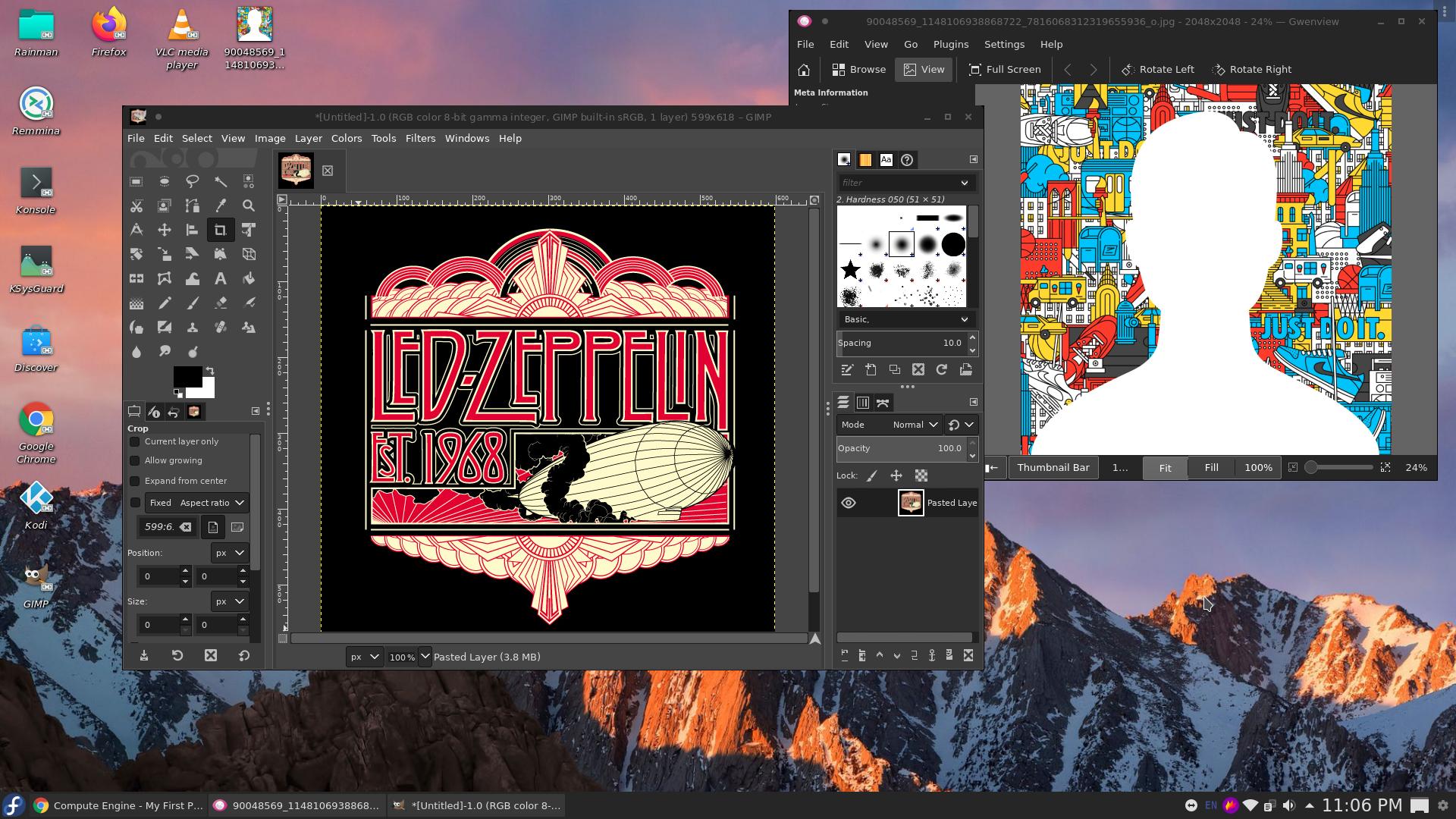Screen dimensions: 1456x819
Task: Click the layer Opacity slider
Action: (x=901, y=449)
